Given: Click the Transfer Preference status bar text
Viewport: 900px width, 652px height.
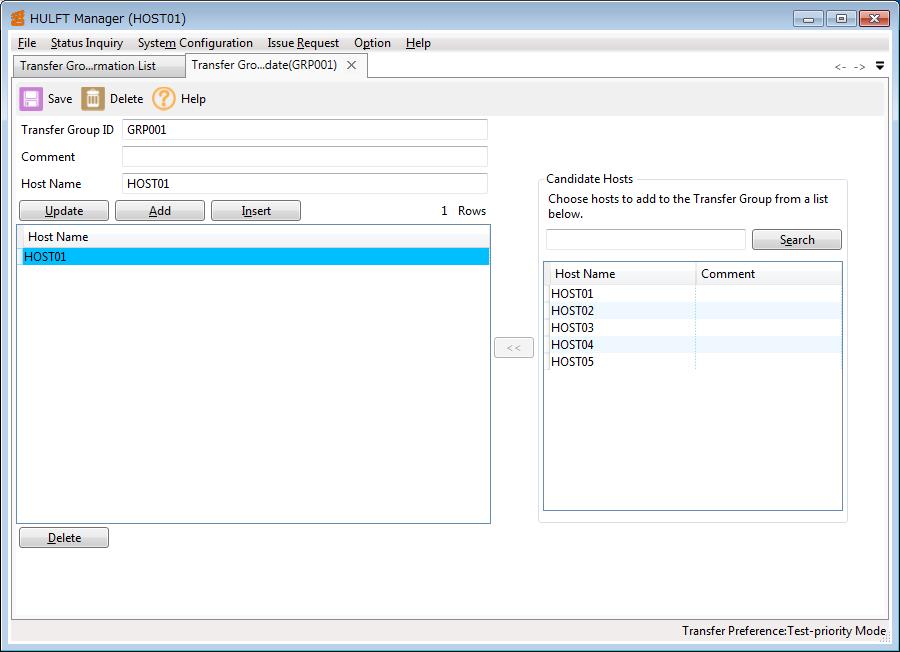Looking at the screenshot, I should [783, 631].
